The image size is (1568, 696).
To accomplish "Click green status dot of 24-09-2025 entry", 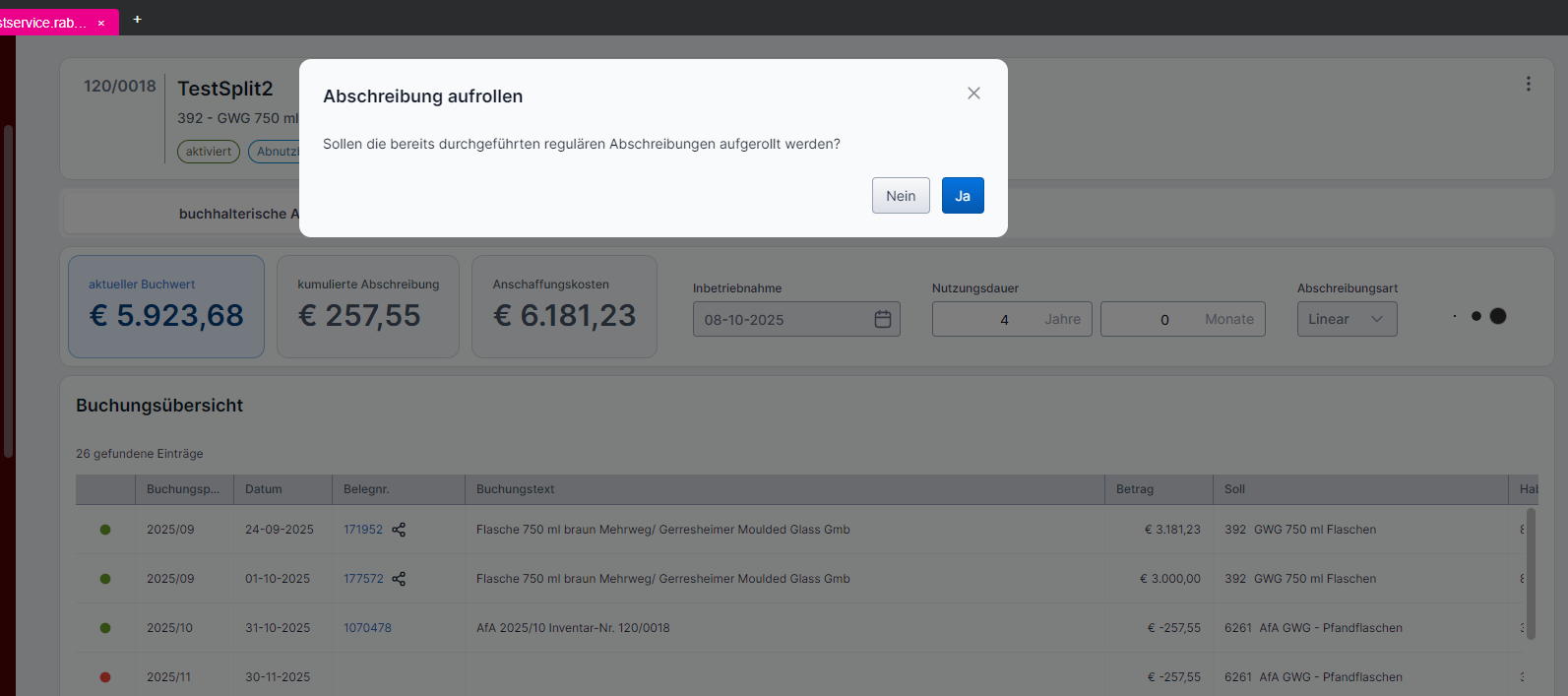I will pyautogui.click(x=105, y=530).
